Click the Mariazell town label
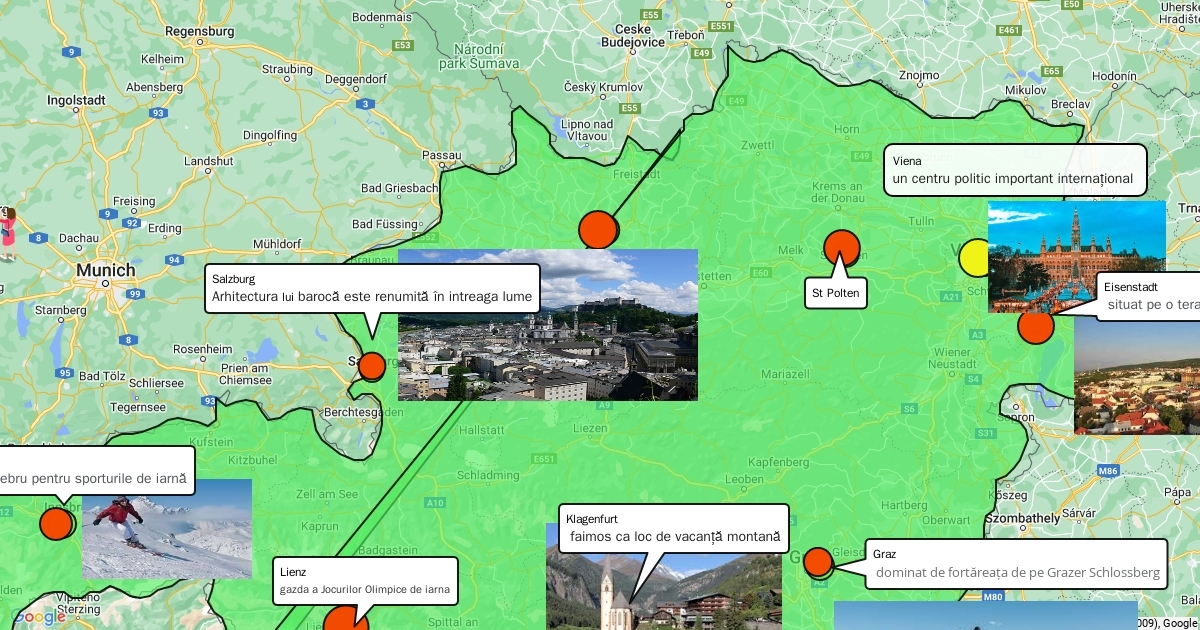The image size is (1200, 630). pos(785,373)
